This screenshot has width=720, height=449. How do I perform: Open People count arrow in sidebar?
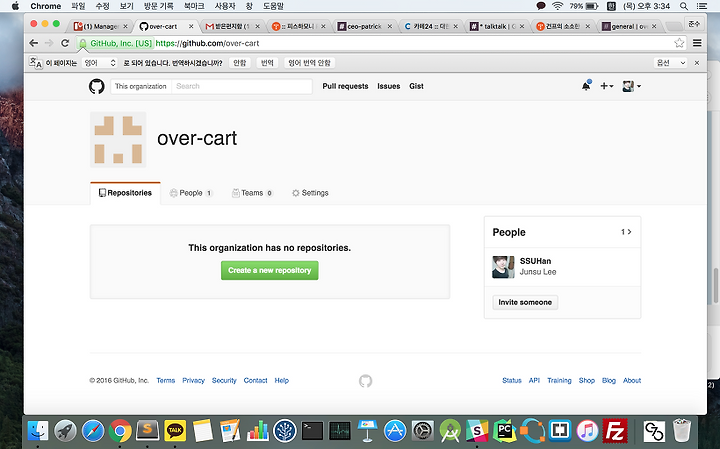[x=626, y=232]
